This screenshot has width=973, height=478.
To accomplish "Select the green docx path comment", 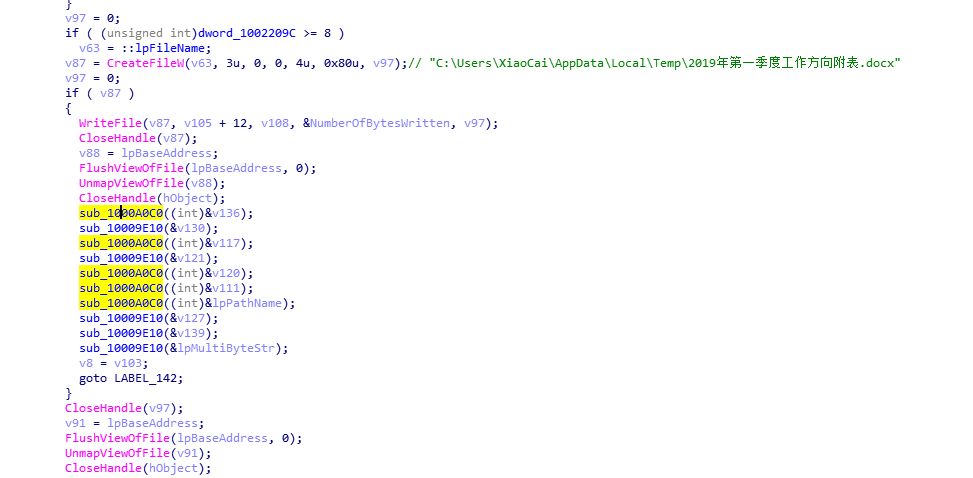I will [655, 63].
